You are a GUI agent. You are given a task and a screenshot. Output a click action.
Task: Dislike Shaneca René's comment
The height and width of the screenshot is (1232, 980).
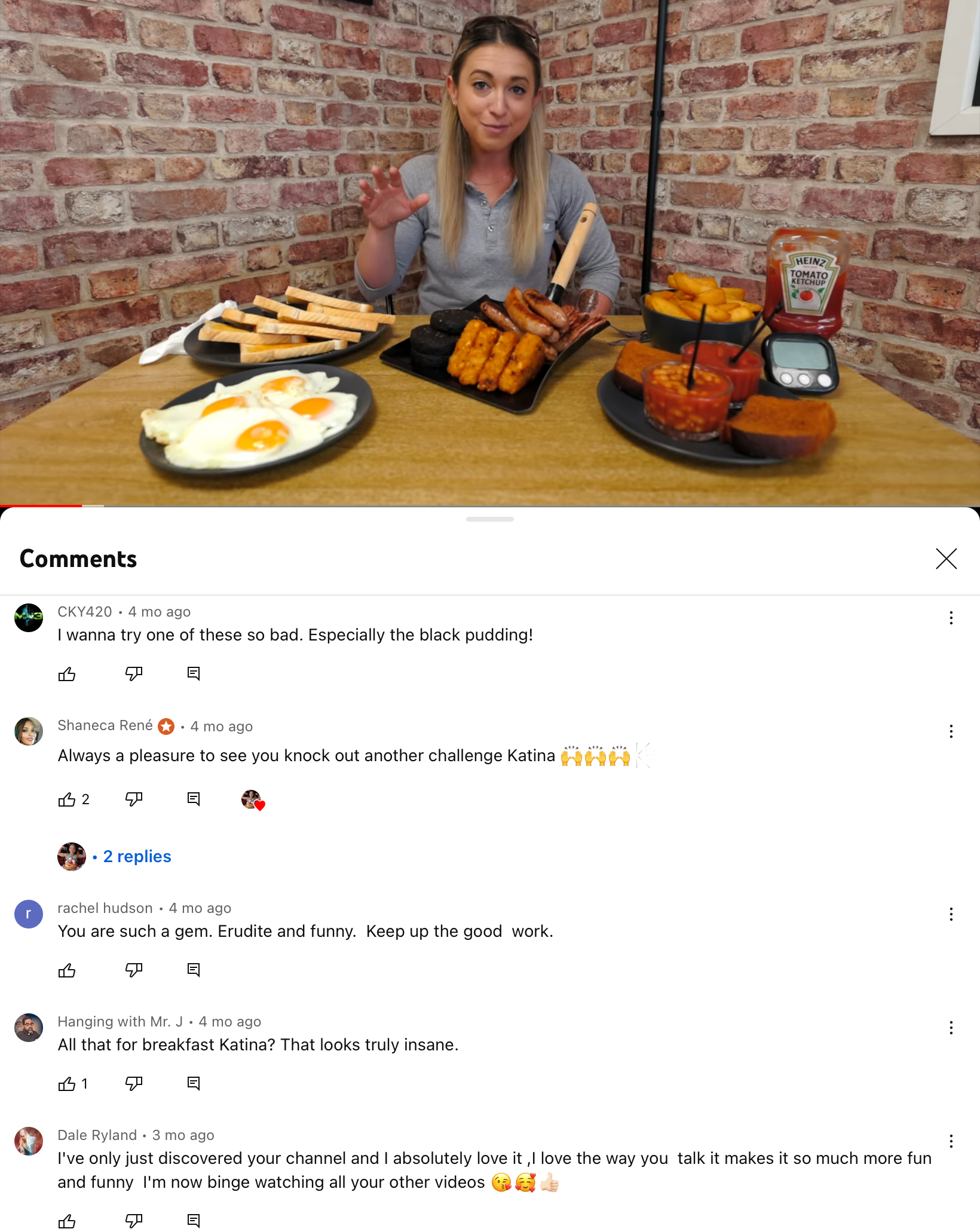(x=134, y=799)
